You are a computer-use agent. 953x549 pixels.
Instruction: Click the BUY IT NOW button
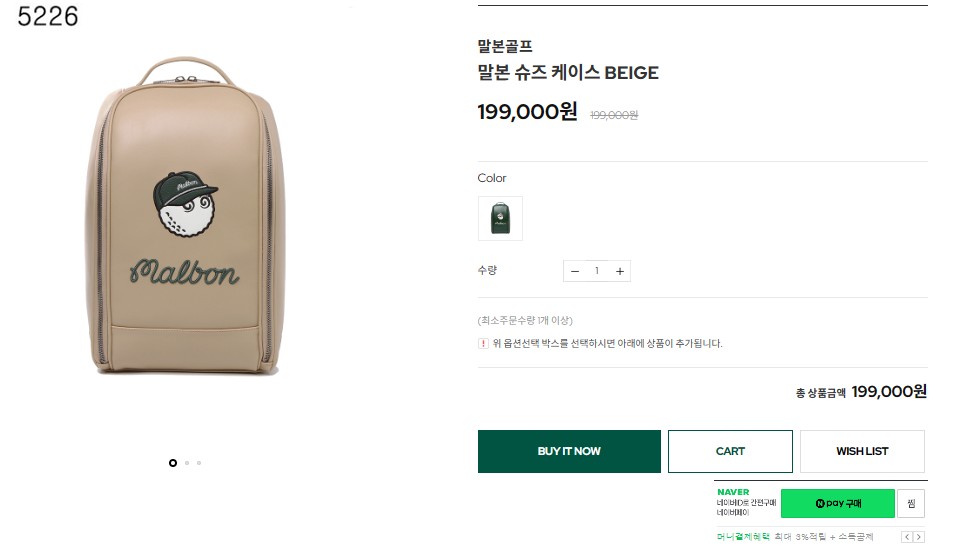569,451
